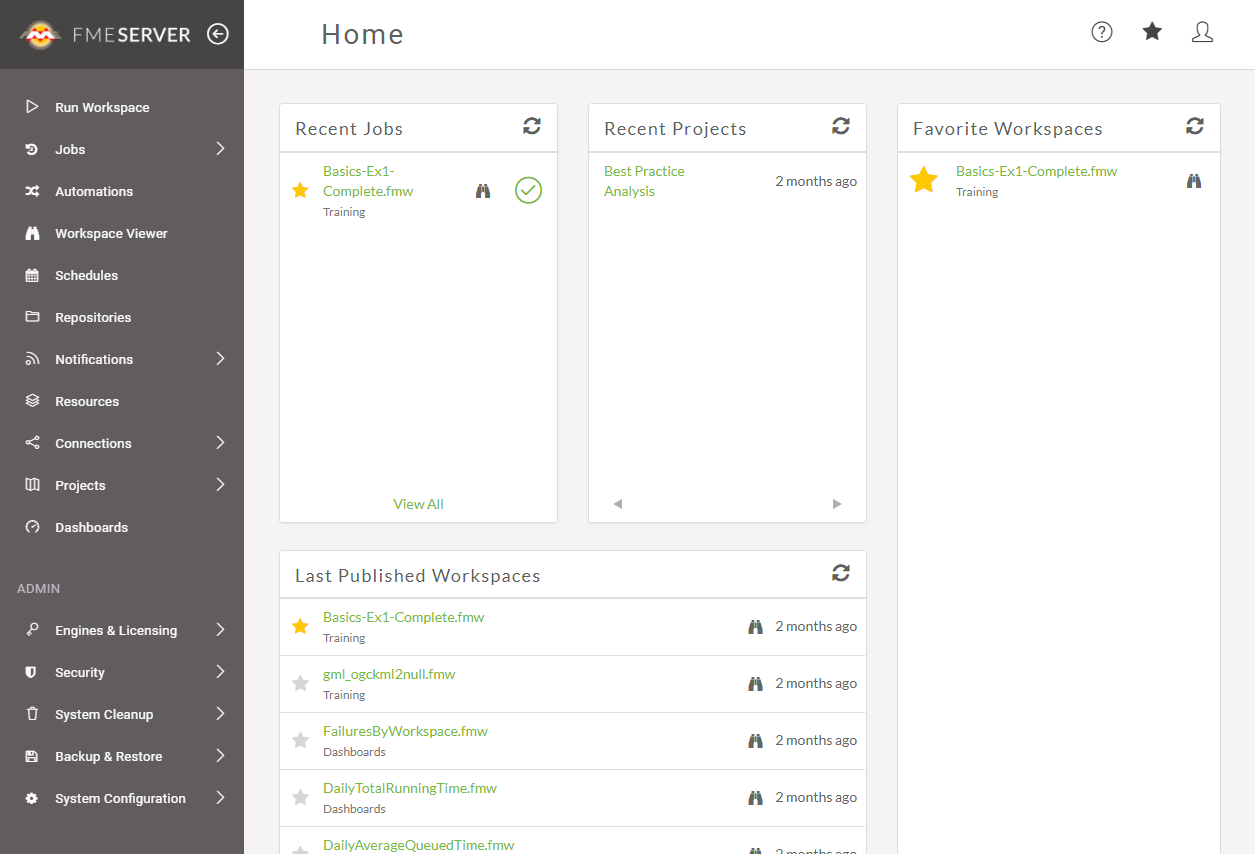Open the help question mark icon
Screen dimensions: 1255x854
[1102, 32]
